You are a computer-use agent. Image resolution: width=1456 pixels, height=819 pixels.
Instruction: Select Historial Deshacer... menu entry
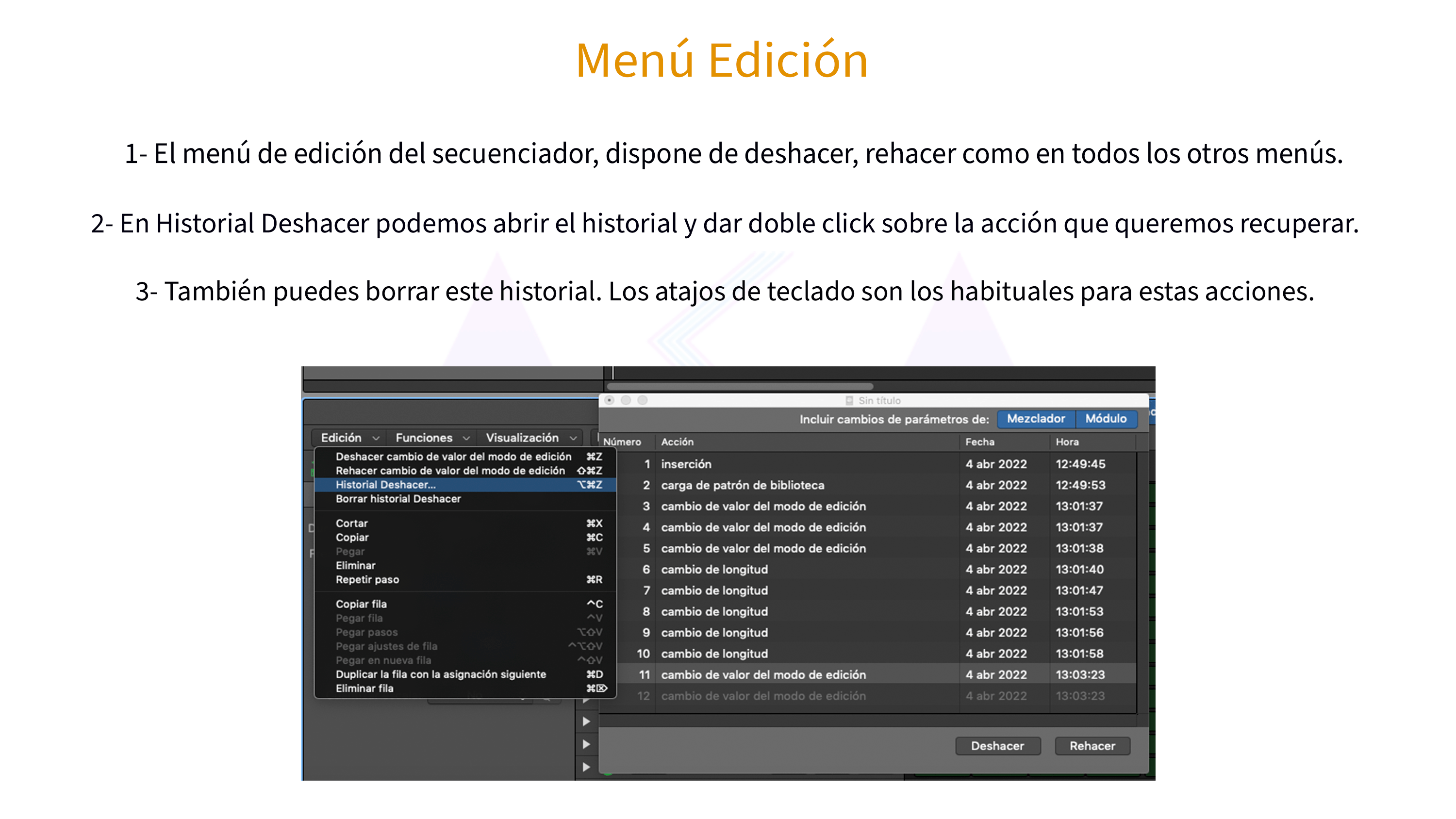(465, 484)
